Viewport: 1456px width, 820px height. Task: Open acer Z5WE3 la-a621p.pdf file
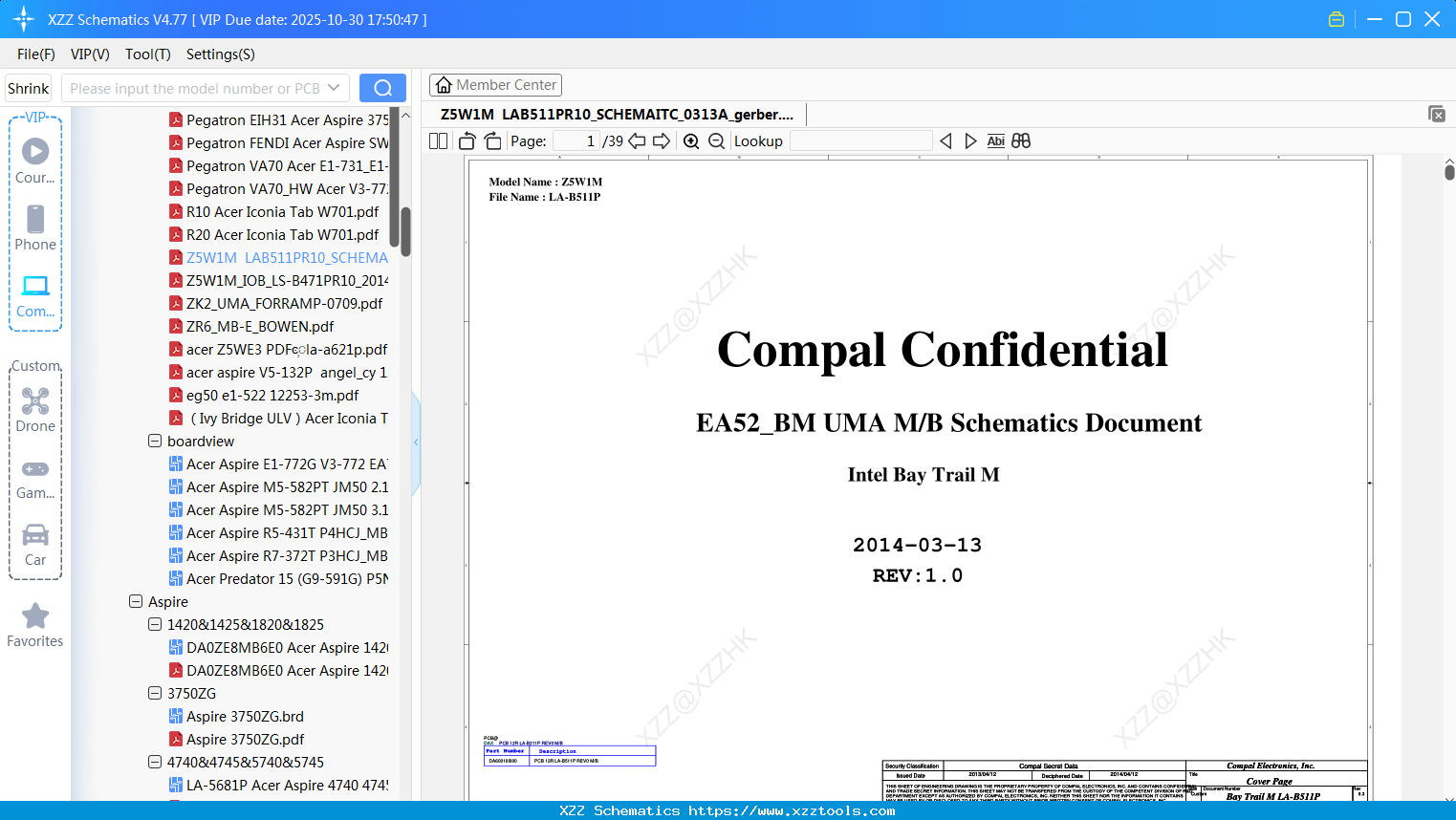[279, 350]
